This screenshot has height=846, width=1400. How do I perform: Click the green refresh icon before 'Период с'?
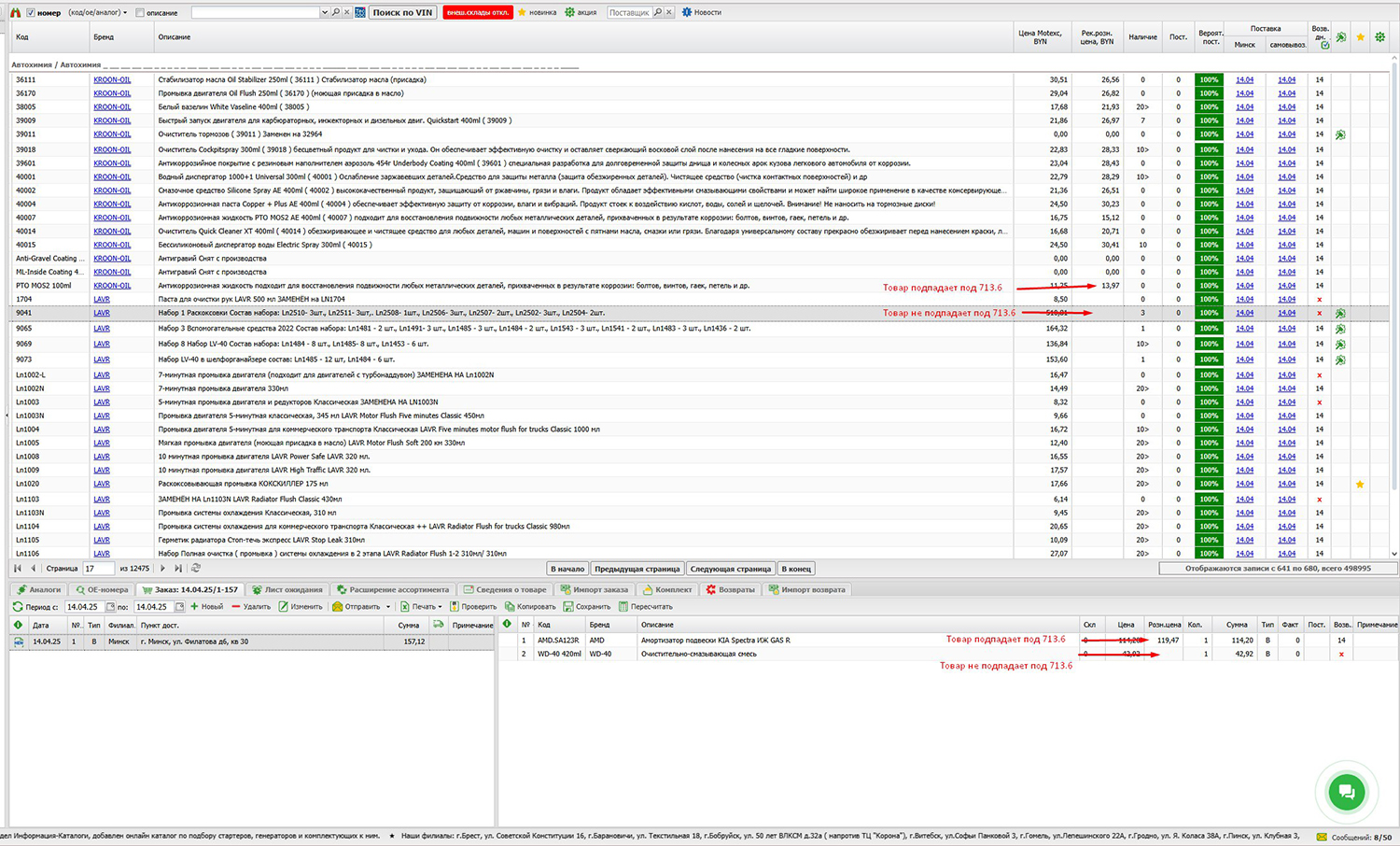pos(18,607)
